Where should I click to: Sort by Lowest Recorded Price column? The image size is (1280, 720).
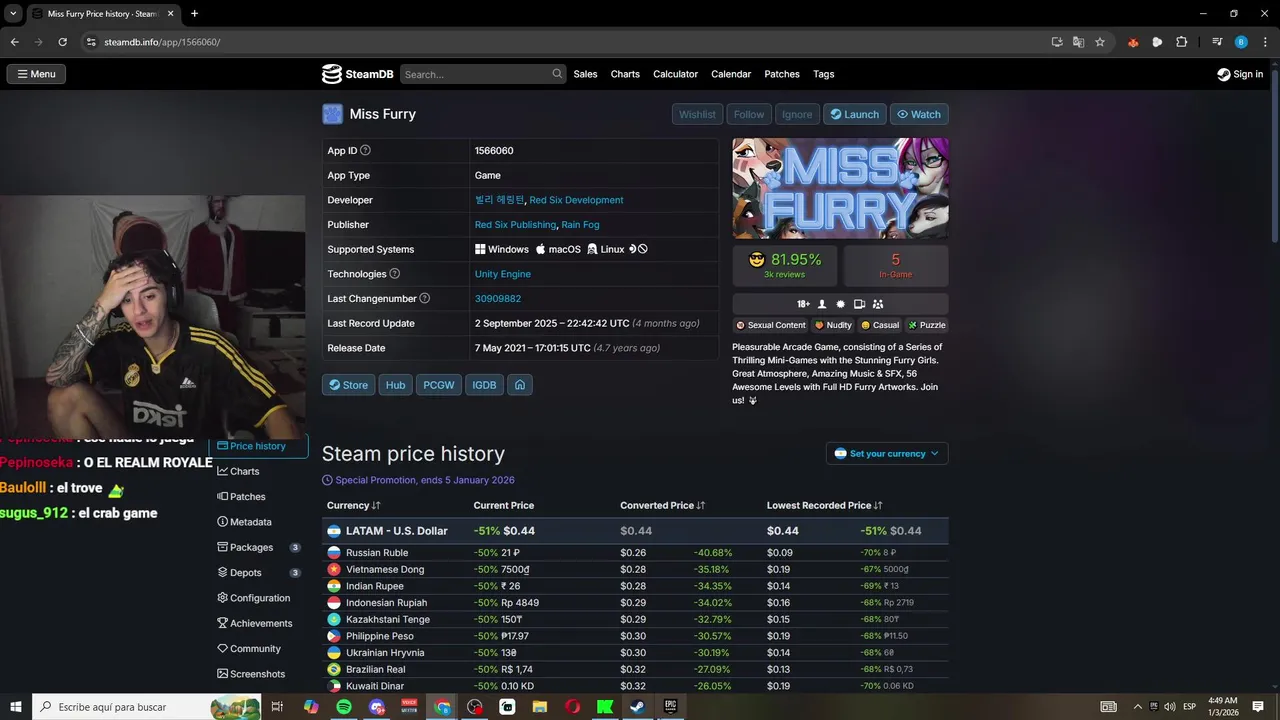825,506
